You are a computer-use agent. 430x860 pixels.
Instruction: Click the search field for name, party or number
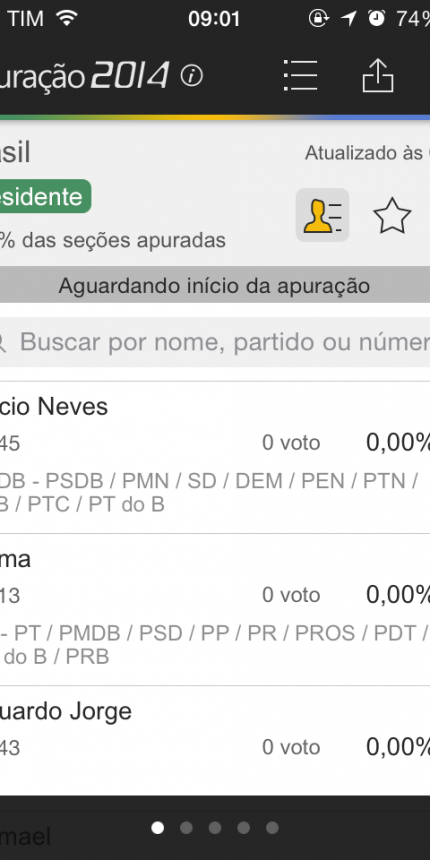pyautogui.click(x=215, y=342)
